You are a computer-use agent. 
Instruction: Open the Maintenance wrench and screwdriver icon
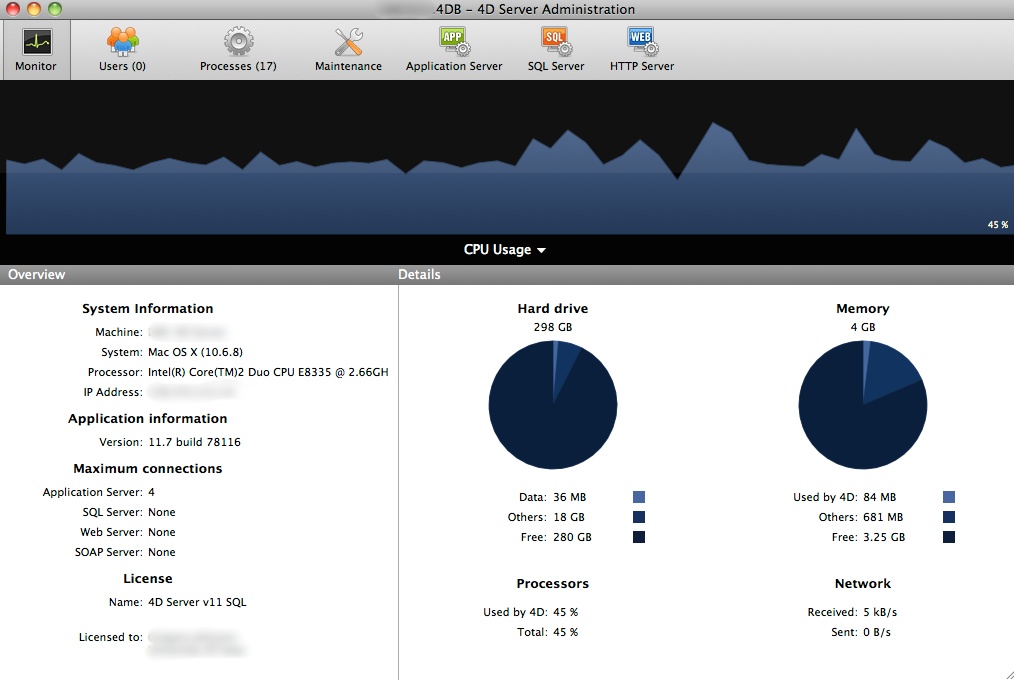pyautogui.click(x=348, y=43)
